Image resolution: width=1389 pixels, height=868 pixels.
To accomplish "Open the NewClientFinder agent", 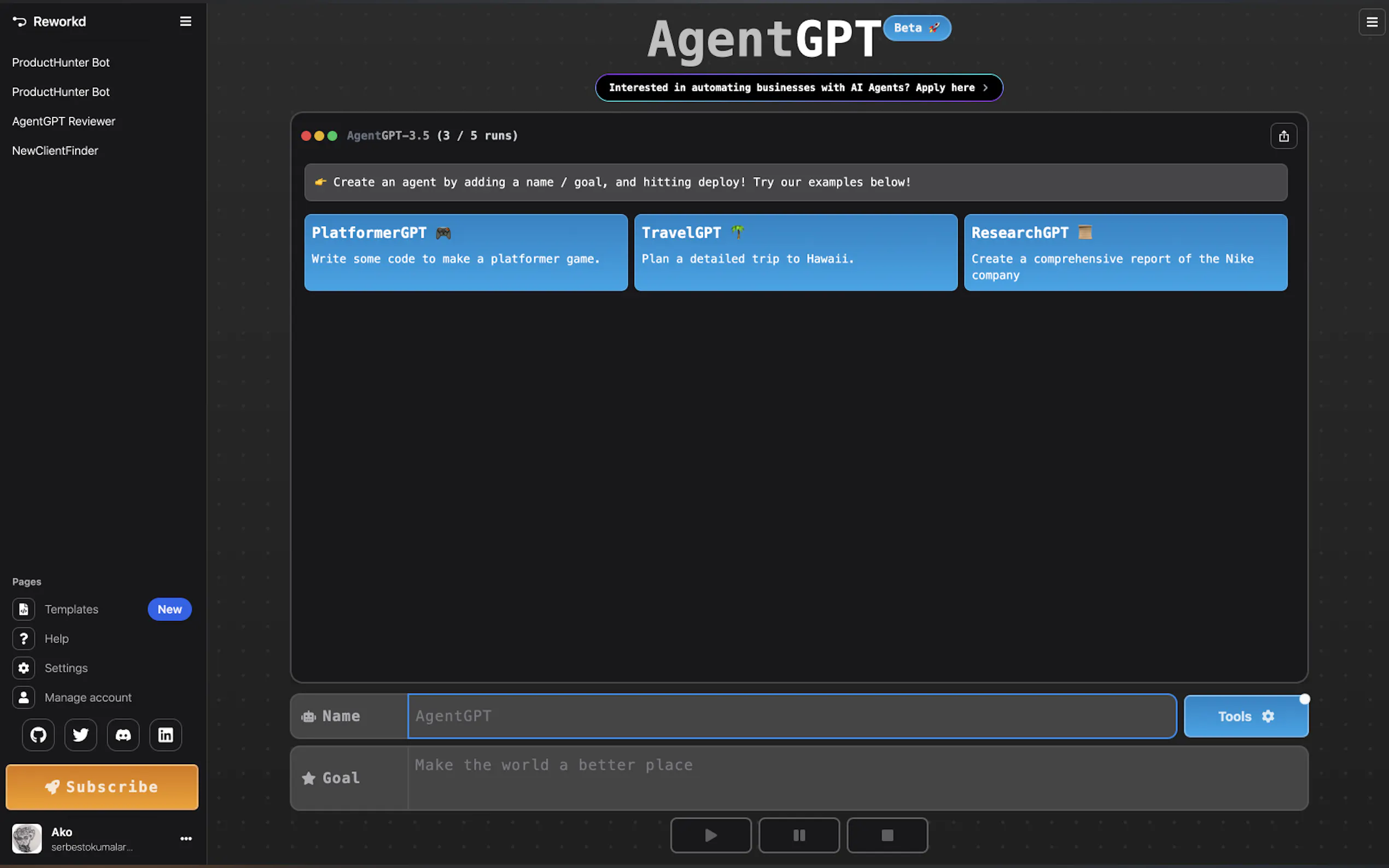I will [55, 150].
